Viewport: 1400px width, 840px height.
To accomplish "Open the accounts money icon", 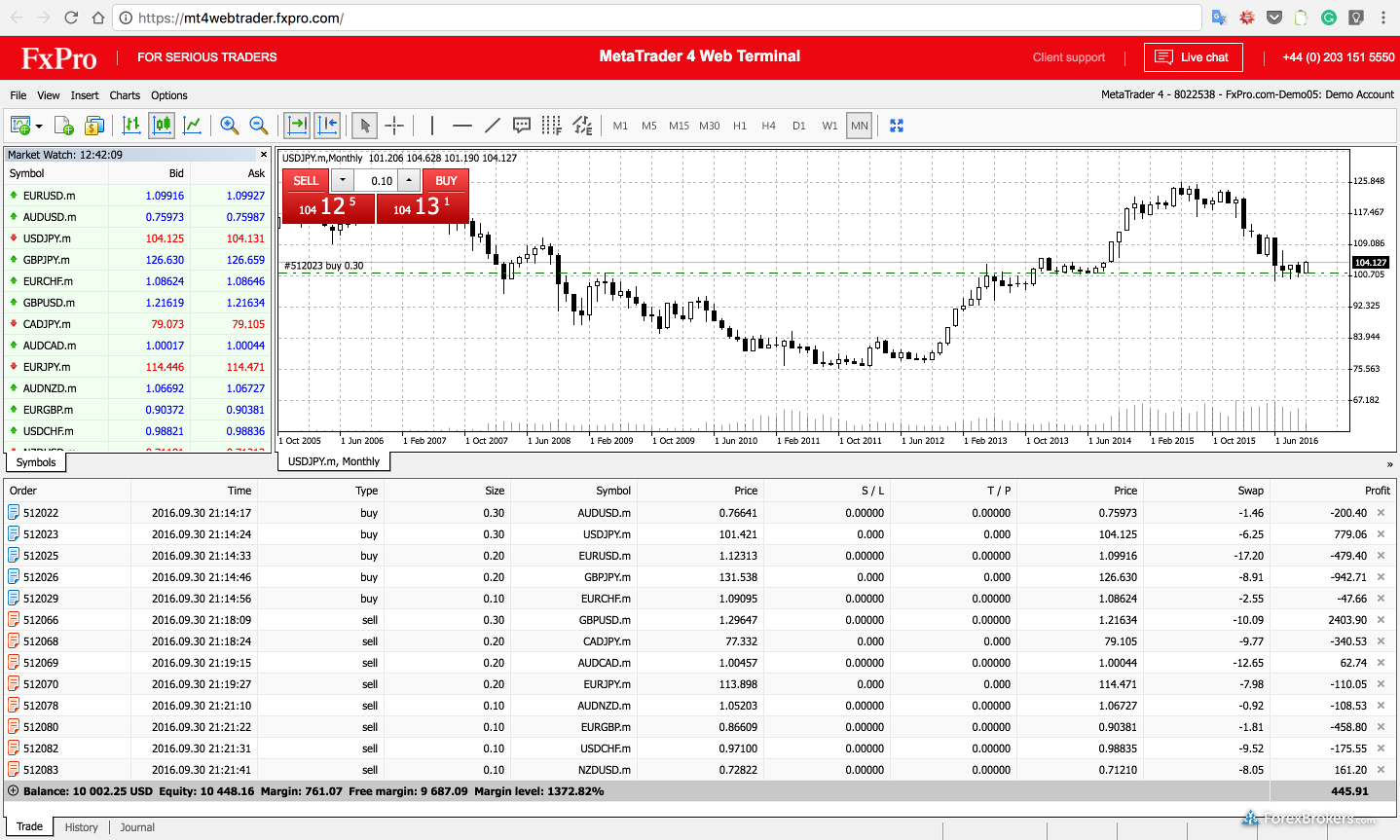I will pos(94,126).
